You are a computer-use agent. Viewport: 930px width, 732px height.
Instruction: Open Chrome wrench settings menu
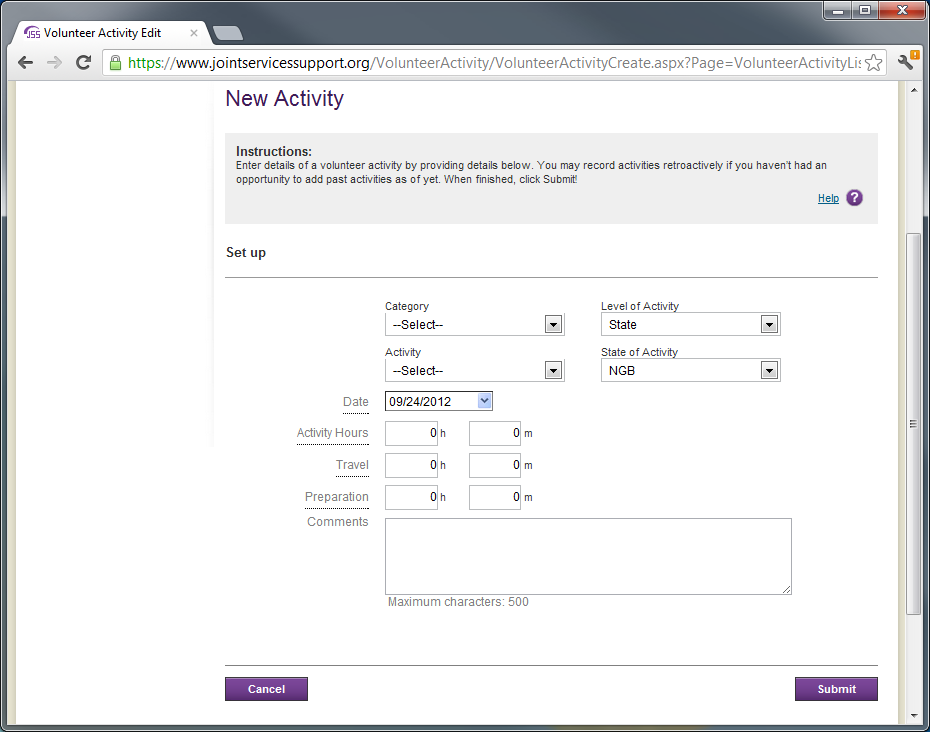[906, 62]
